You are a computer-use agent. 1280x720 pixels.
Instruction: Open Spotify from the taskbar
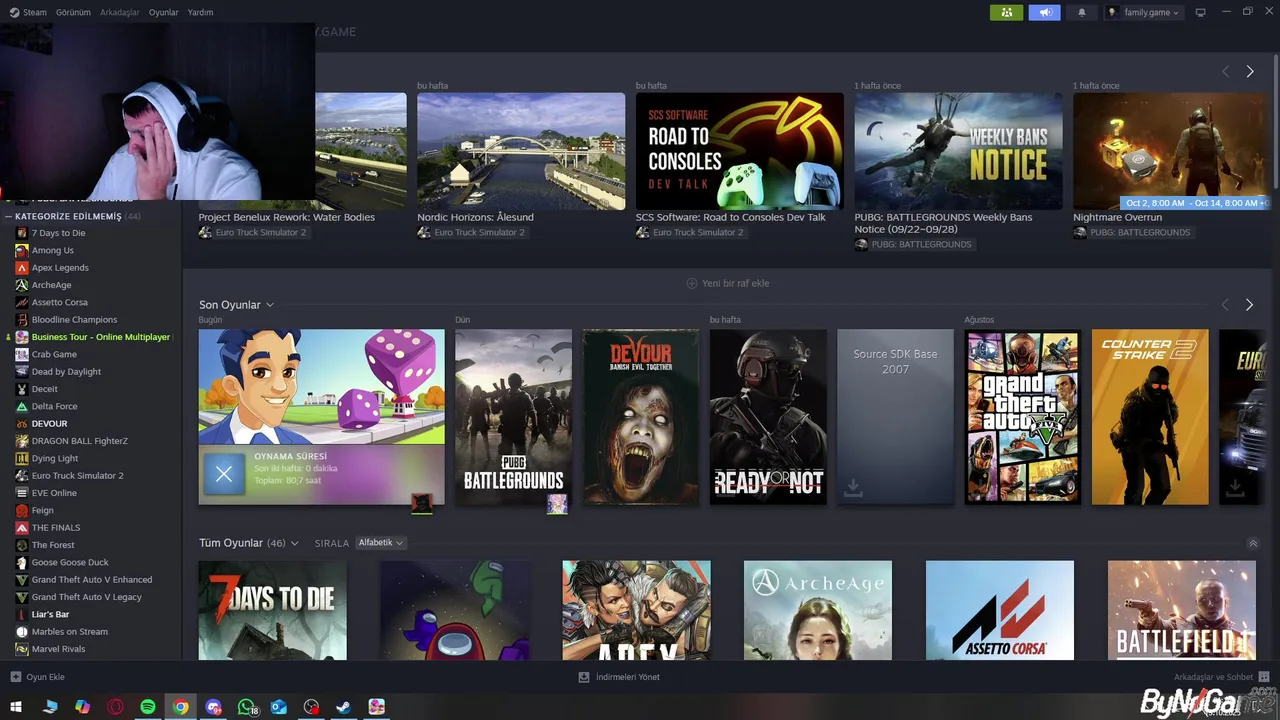pyautogui.click(x=148, y=707)
